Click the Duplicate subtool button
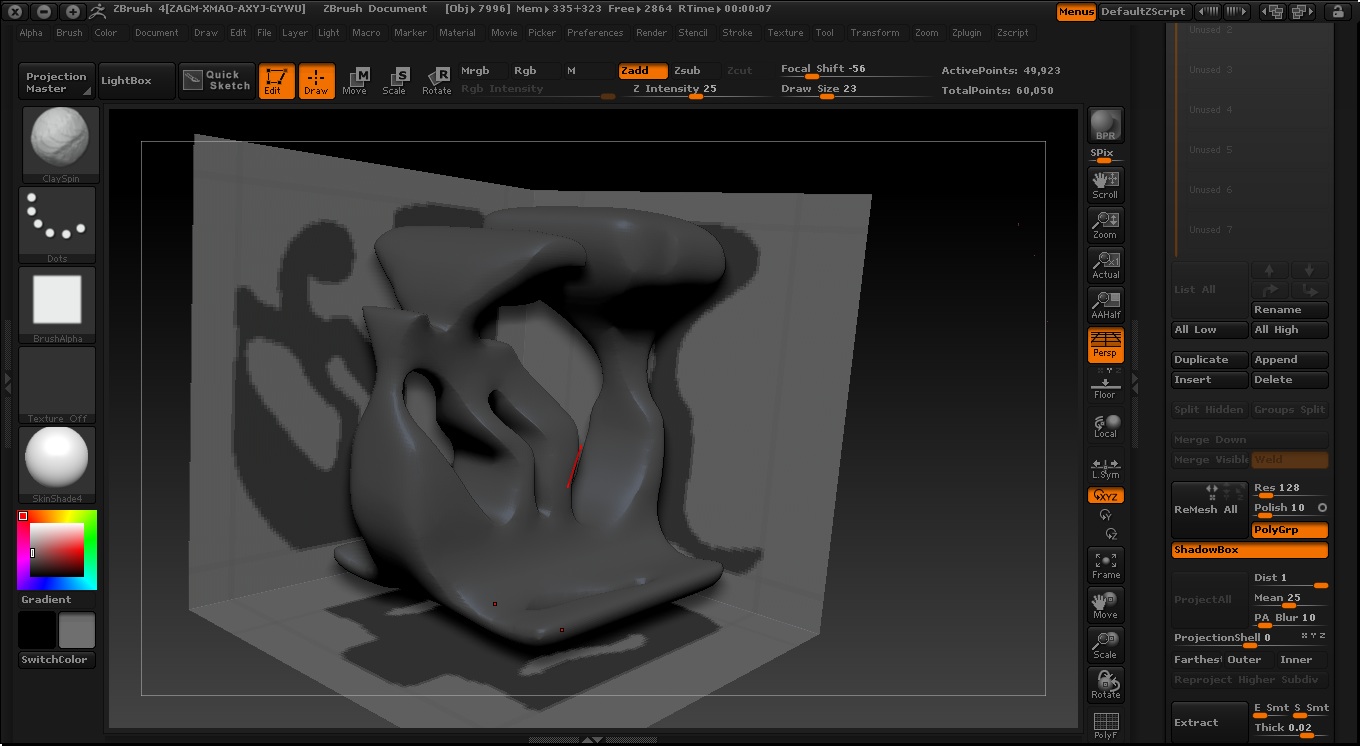 click(1209, 360)
